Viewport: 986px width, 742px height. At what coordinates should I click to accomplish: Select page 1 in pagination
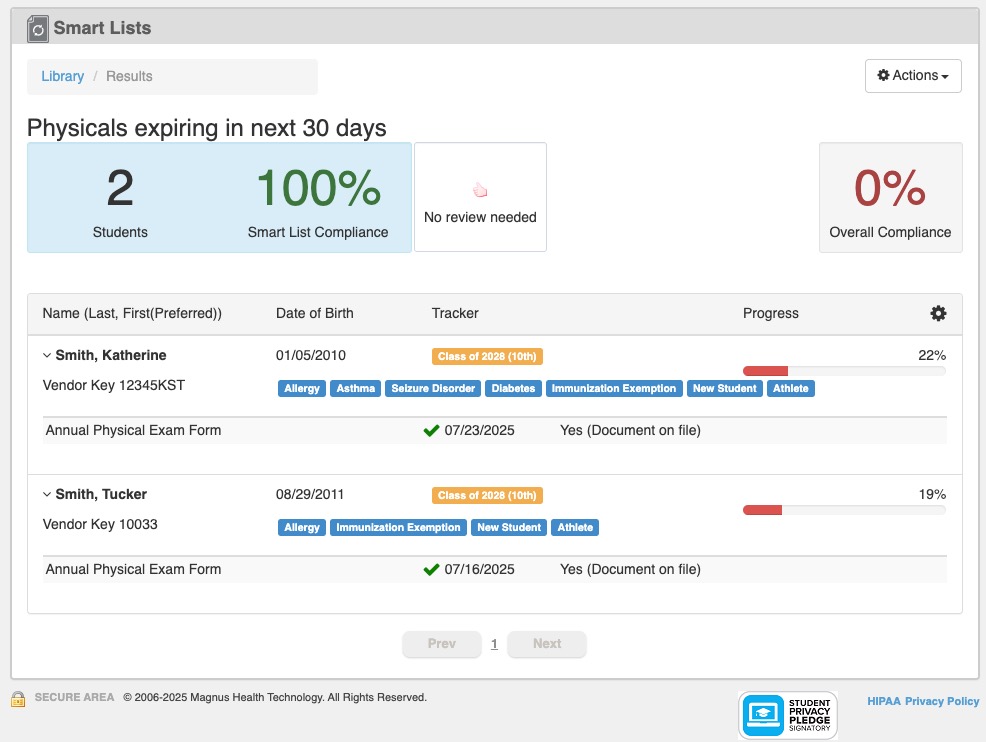coord(494,644)
